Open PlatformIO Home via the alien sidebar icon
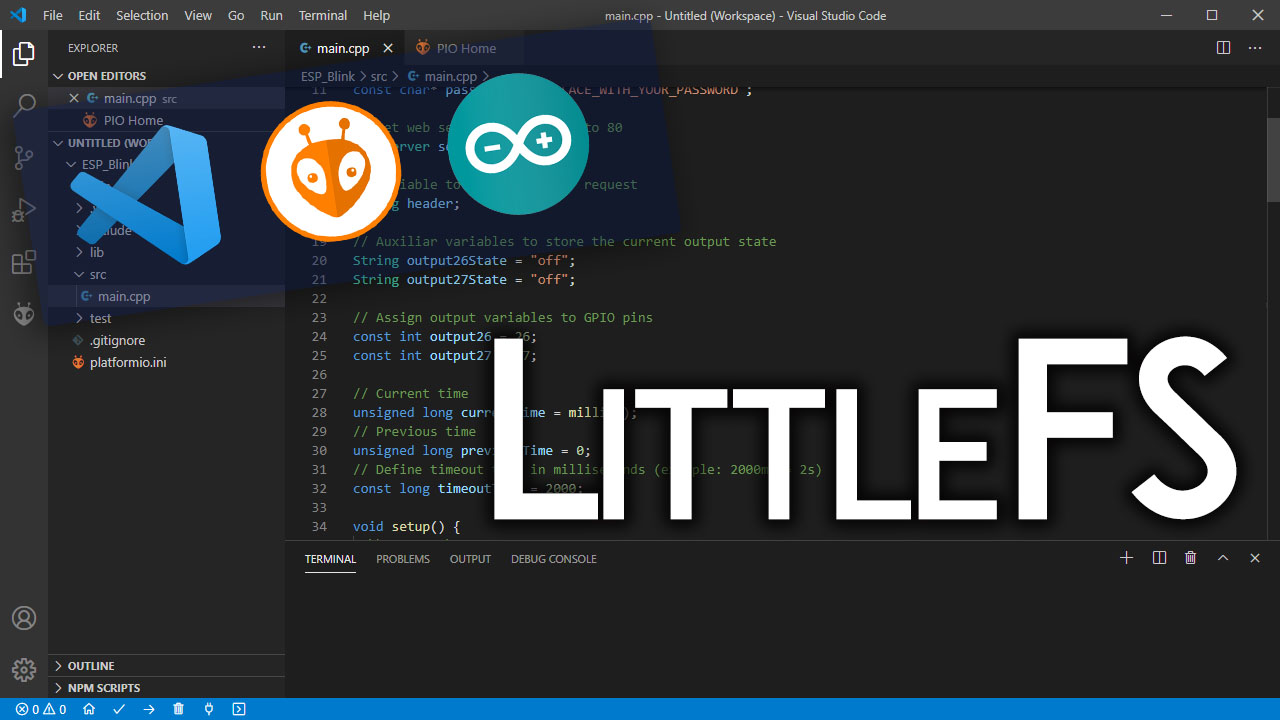 click(x=24, y=314)
